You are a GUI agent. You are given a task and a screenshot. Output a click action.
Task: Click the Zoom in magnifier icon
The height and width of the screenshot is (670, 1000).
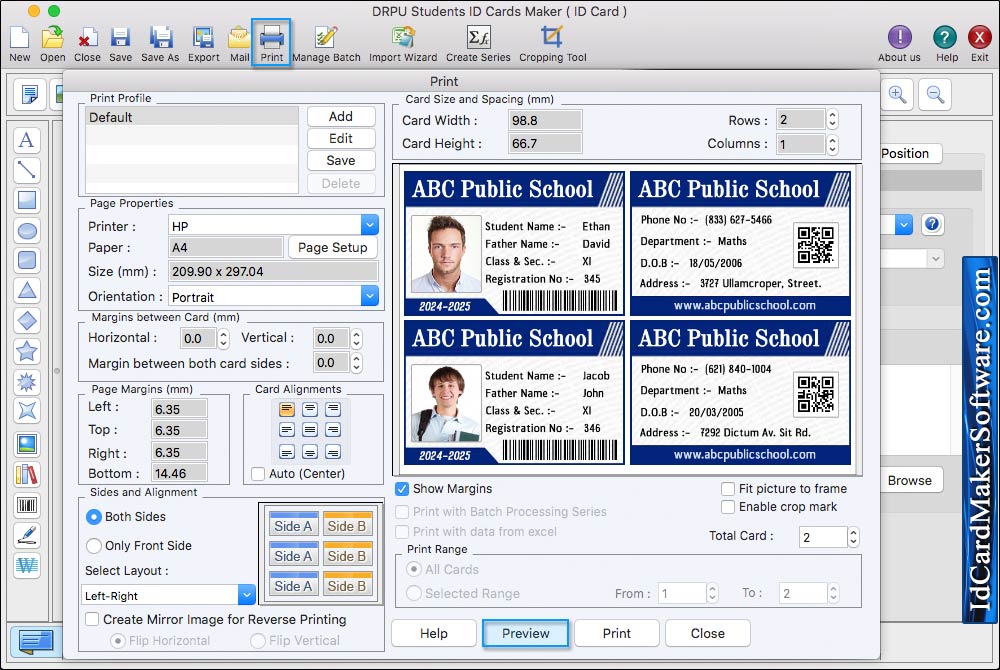point(897,94)
